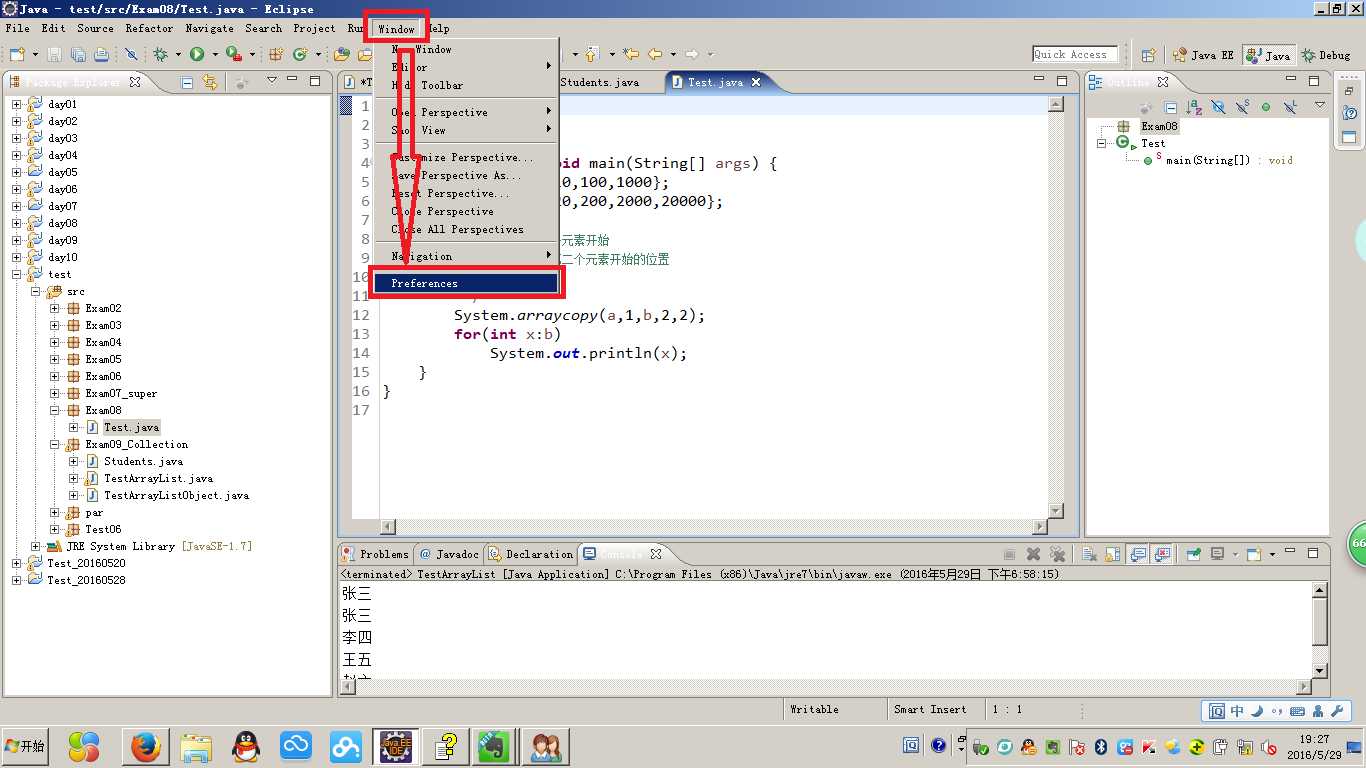1366x768 pixels.
Task: Click the New file toolbar icon
Action: coord(18,54)
